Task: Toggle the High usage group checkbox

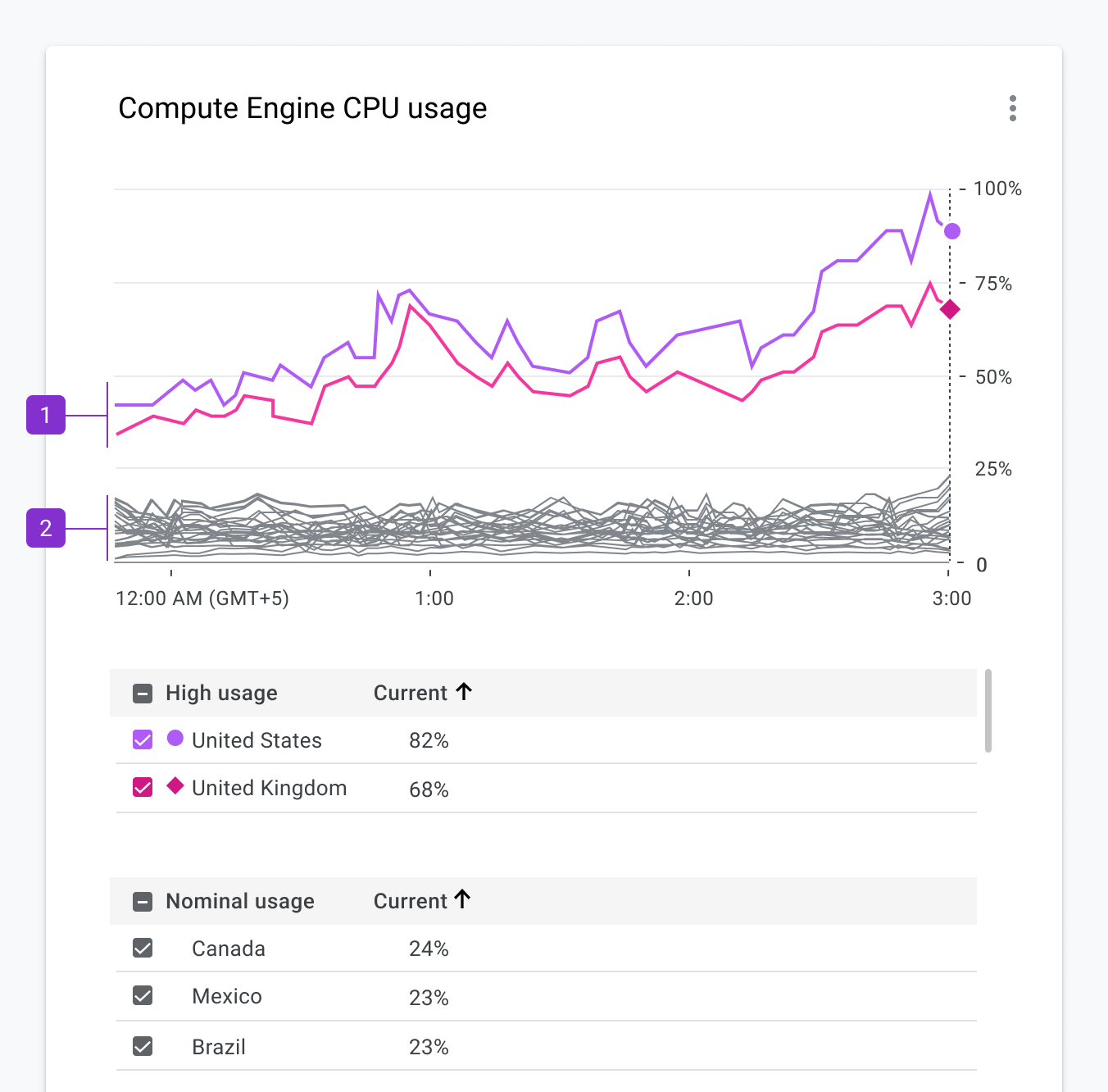Action: tap(142, 692)
